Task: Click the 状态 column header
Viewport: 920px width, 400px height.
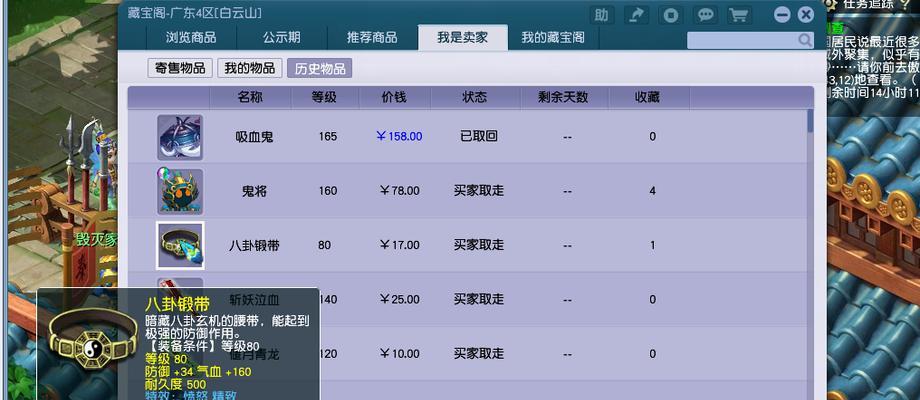Action: [x=475, y=97]
